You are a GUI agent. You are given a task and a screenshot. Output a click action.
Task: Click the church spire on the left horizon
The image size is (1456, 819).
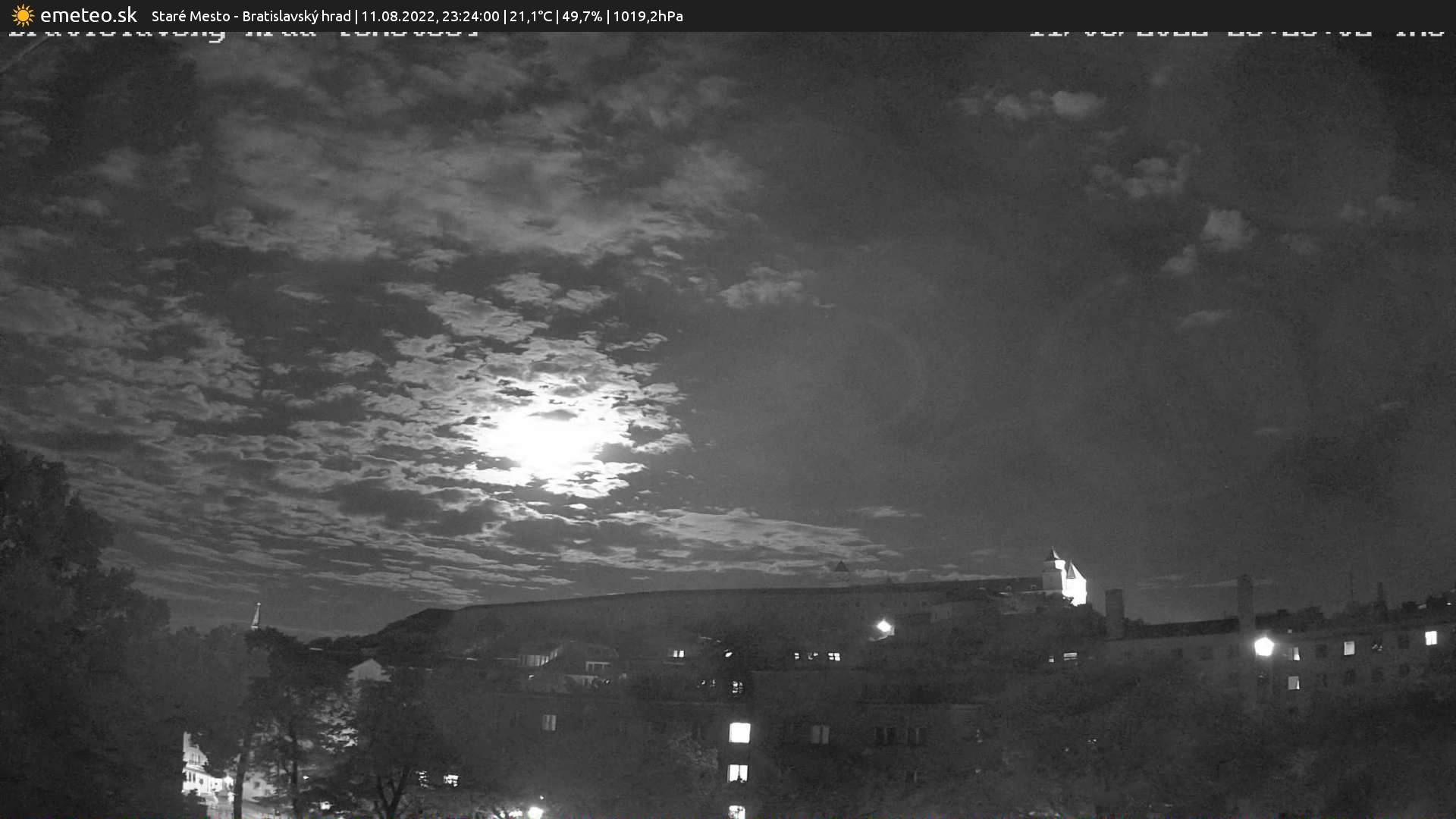[x=256, y=616]
